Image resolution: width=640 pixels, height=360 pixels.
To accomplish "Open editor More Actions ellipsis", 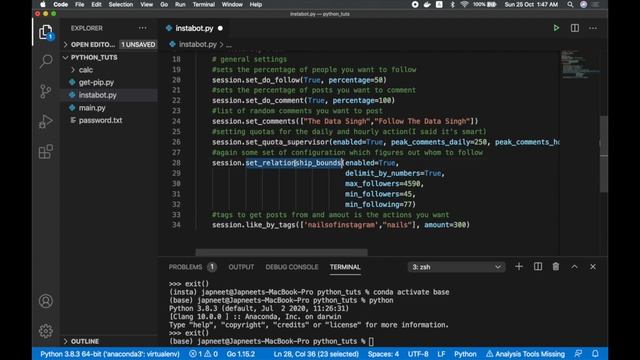I will pos(593,28).
